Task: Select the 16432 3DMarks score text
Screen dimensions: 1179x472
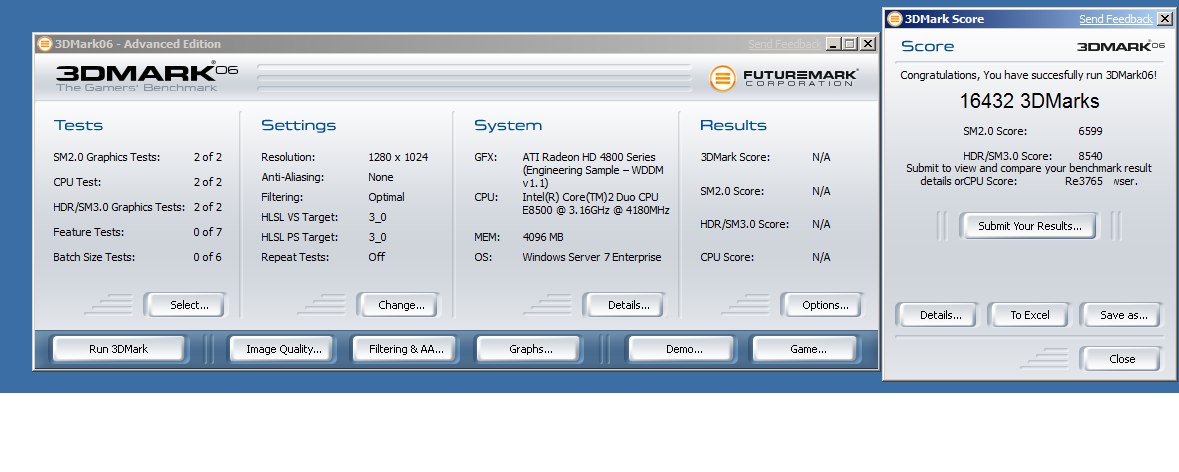Action: point(1029,101)
